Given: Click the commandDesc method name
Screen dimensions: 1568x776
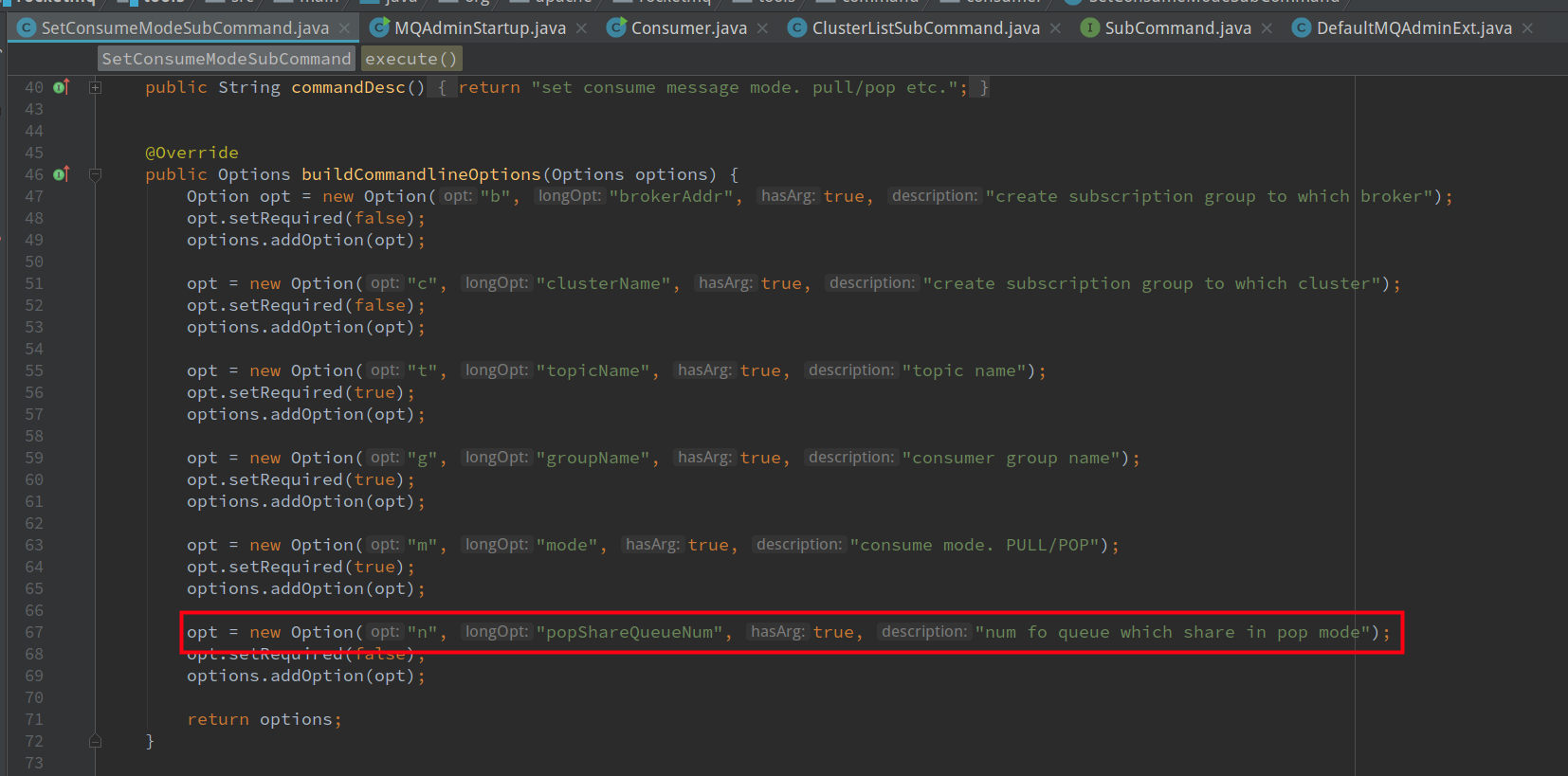Looking at the screenshot, I should click(x=348, y=87).
